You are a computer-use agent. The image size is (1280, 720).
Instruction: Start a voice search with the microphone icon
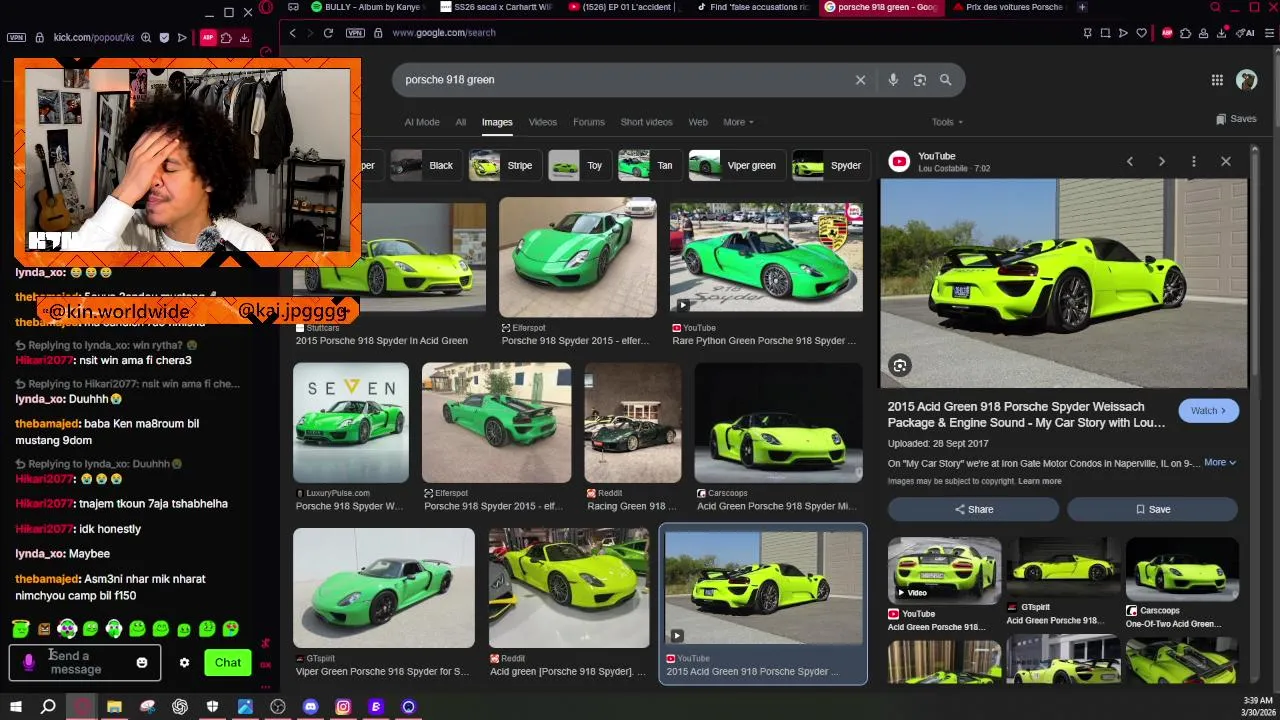tap(893, 80)
